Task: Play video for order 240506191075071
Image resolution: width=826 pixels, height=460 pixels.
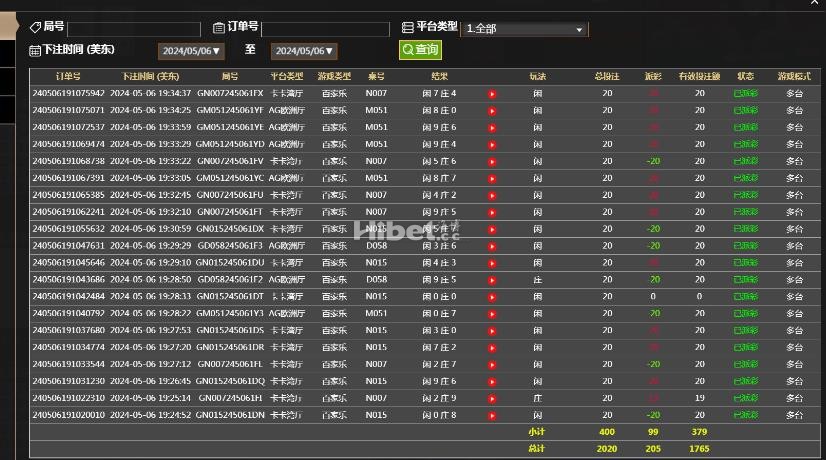Action: (492, 111)
